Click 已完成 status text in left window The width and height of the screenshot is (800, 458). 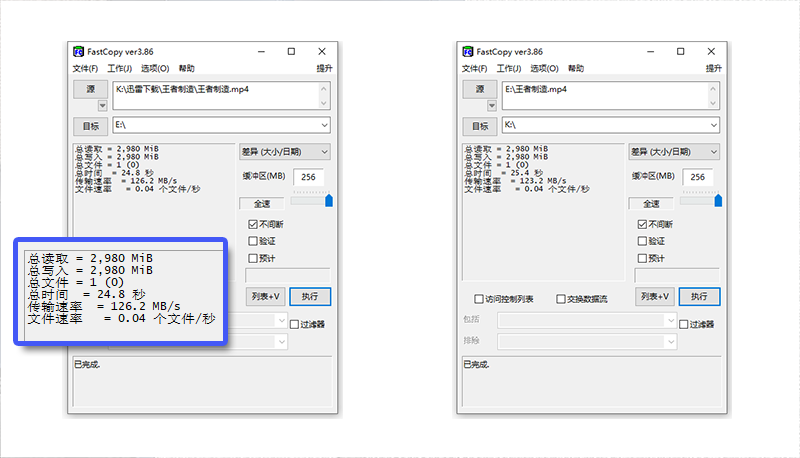click(87, 365)
